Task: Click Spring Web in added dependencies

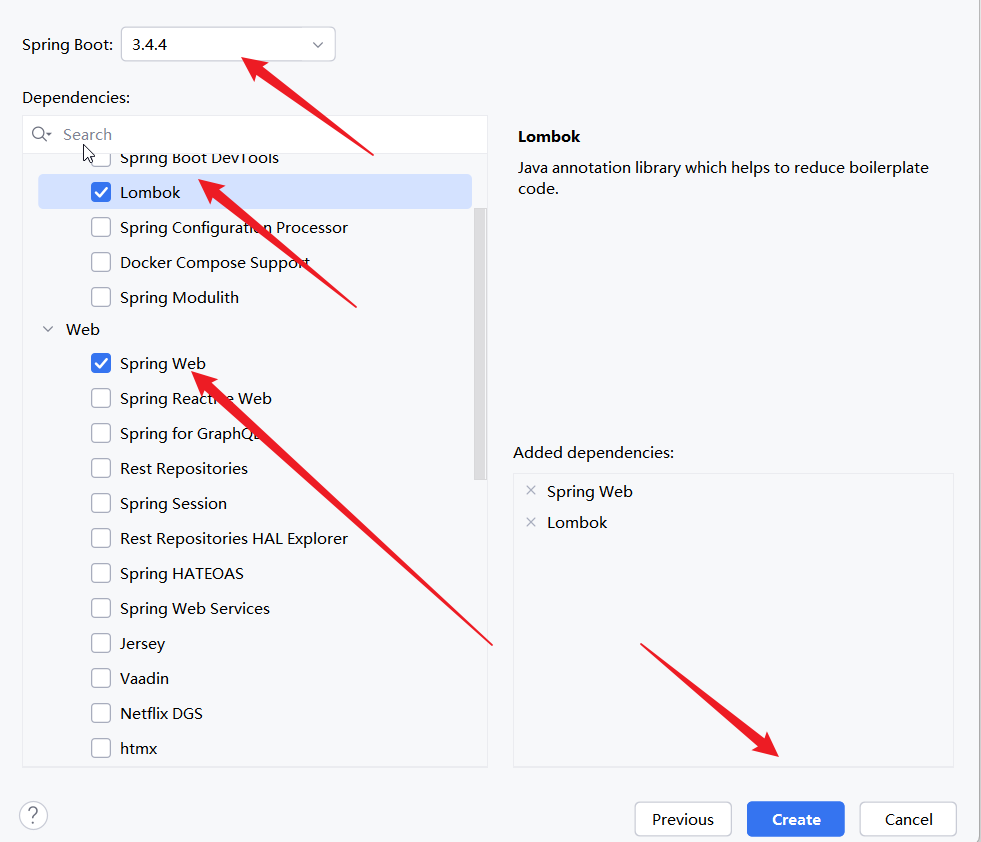Action: click(589, 492)
